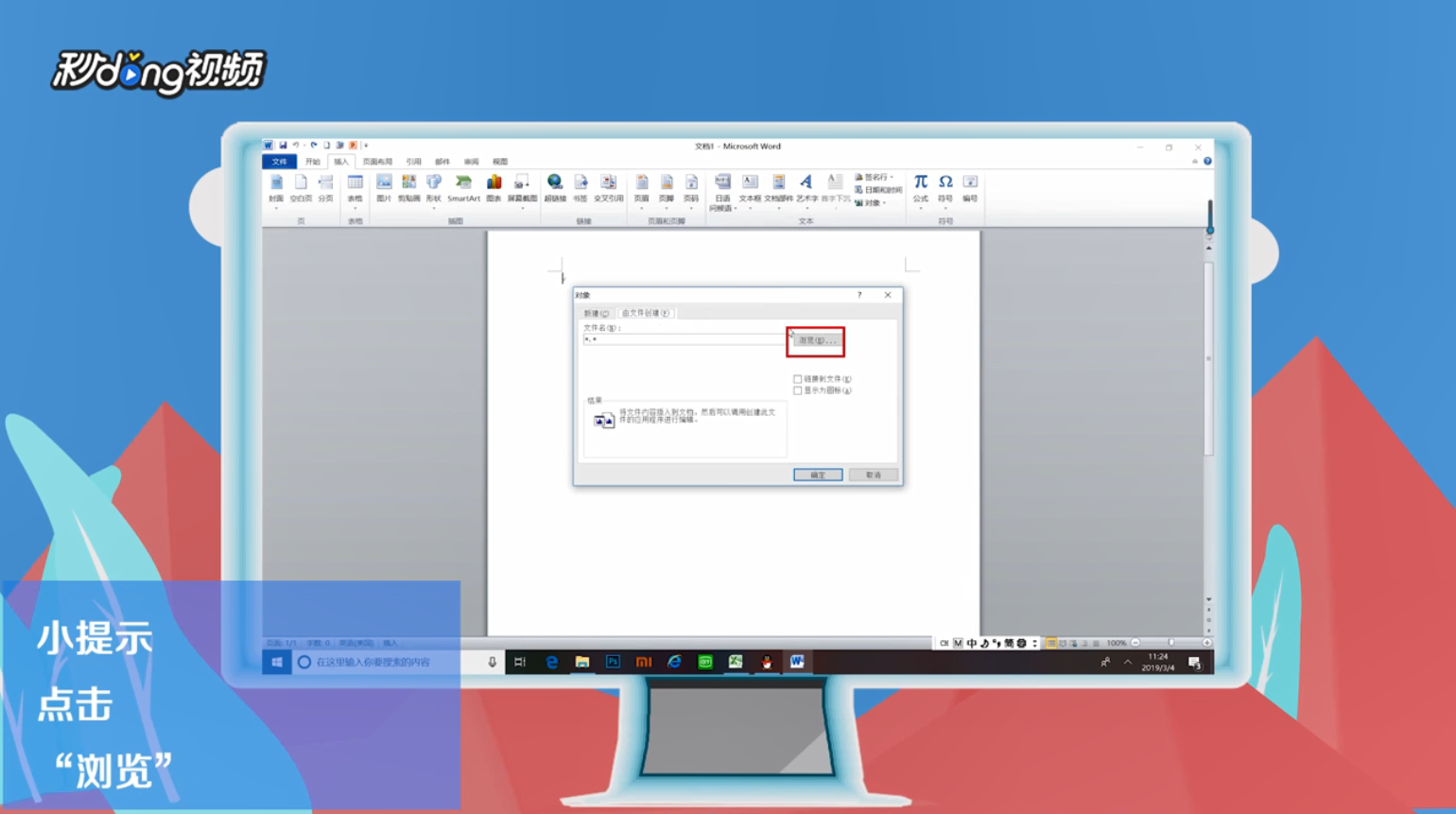Insert a Blank Page (空白页)
This screenshot has height=814, width=1456.
point(301,188)
